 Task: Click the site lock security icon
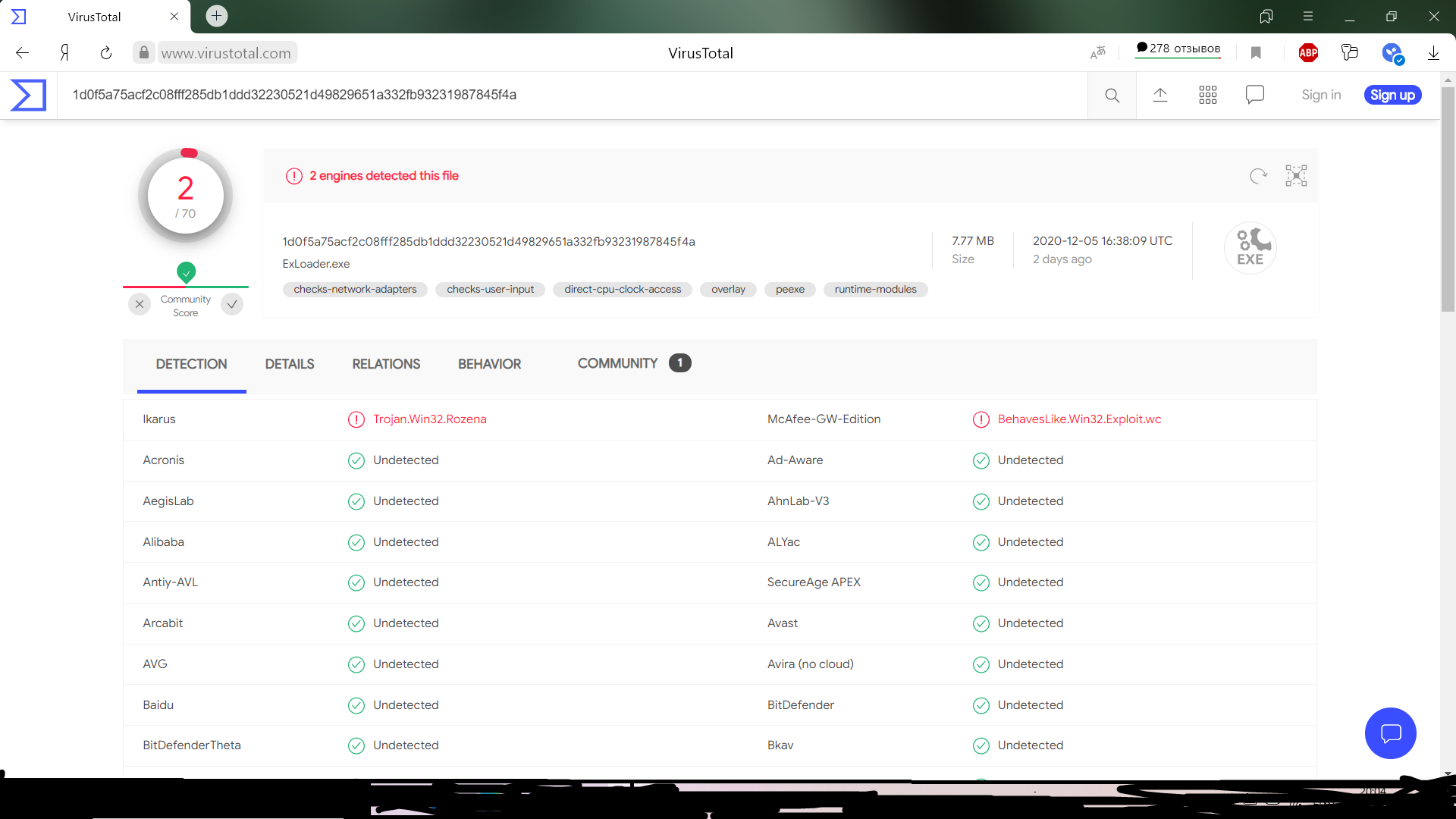(x=143, y=52)
